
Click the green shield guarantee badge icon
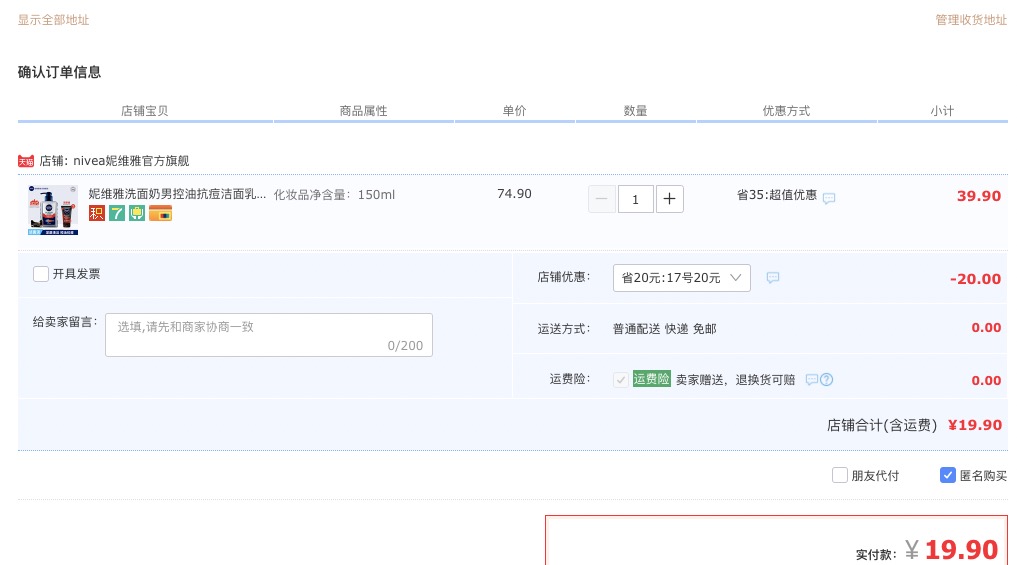pos(137,213)
